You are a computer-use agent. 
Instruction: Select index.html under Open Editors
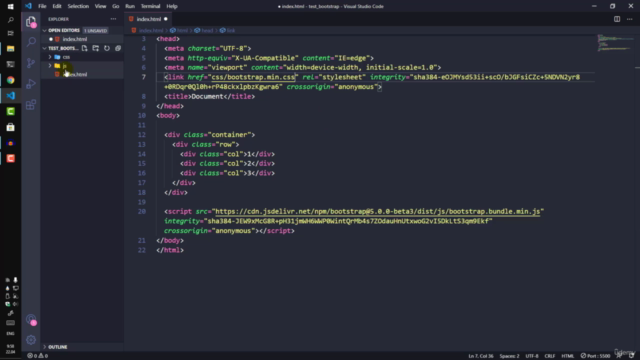click(75, 39)
